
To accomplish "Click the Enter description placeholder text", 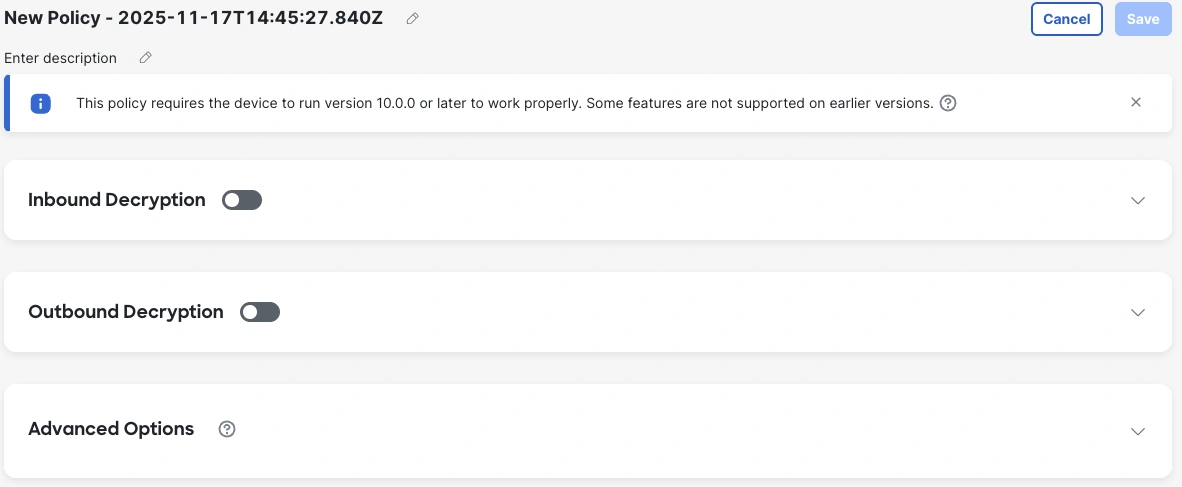I will point(60,58).
